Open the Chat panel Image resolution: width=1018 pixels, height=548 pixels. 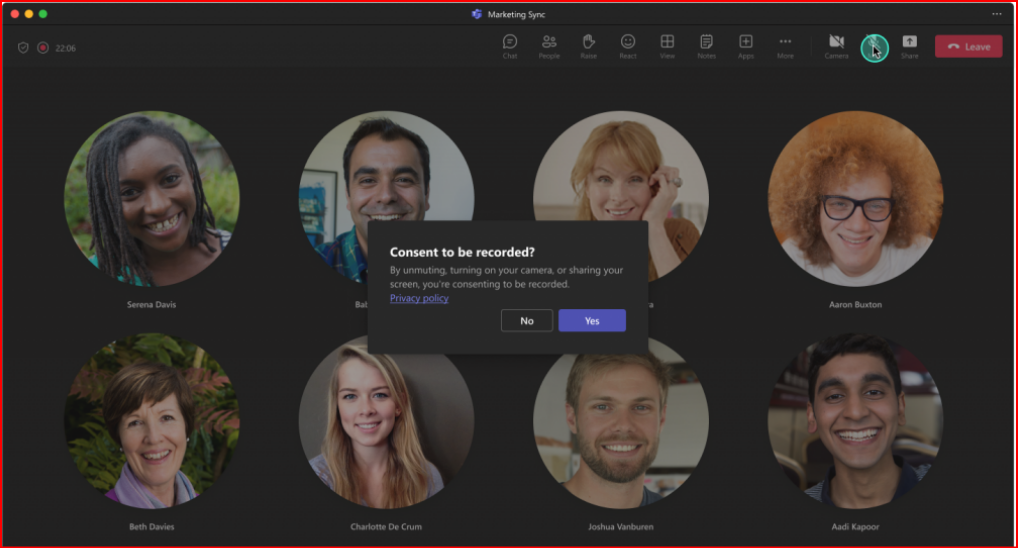pyautogui.click(x=510, y=45)
